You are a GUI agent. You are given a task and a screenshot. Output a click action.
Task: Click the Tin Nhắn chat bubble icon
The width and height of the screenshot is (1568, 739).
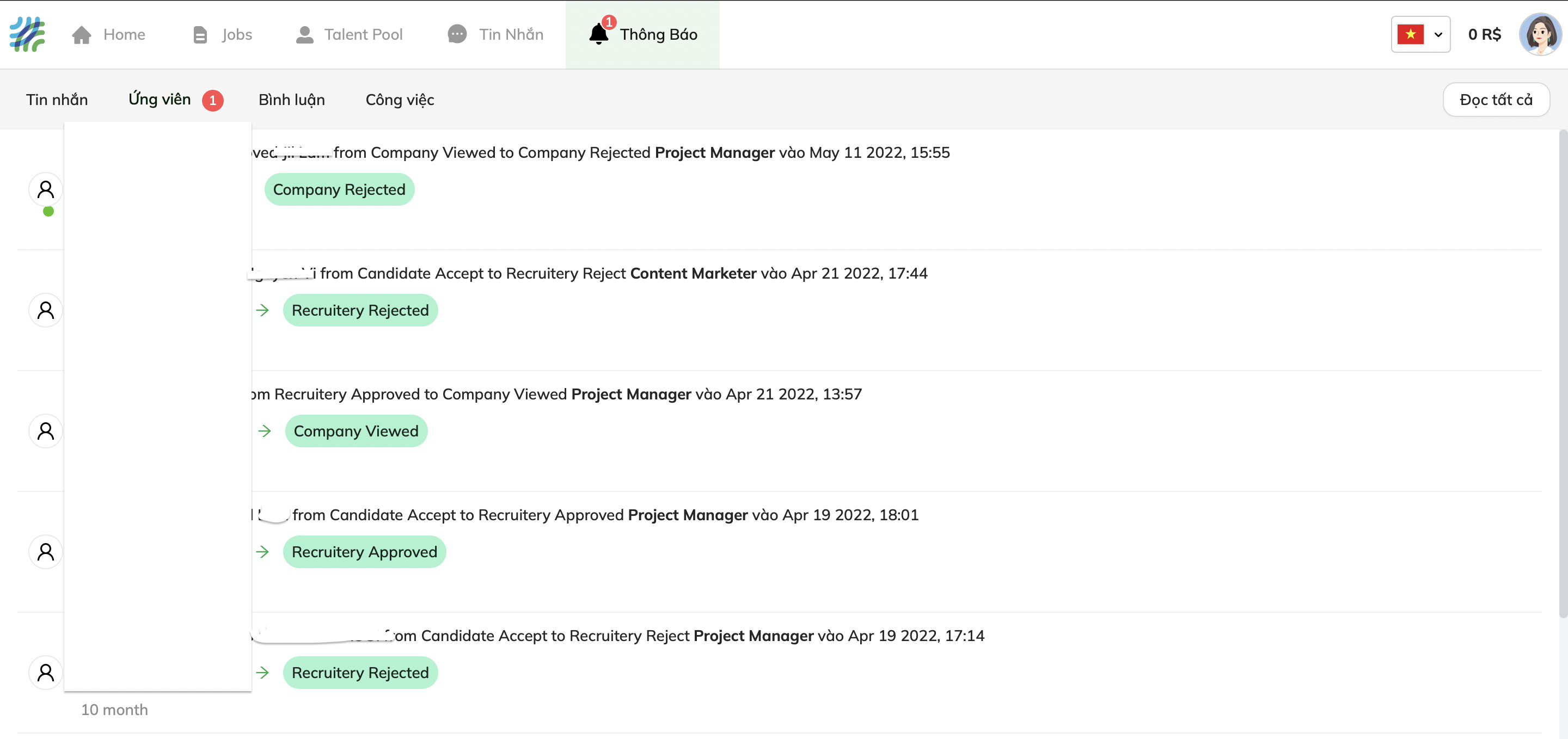[x=457, y=34]
